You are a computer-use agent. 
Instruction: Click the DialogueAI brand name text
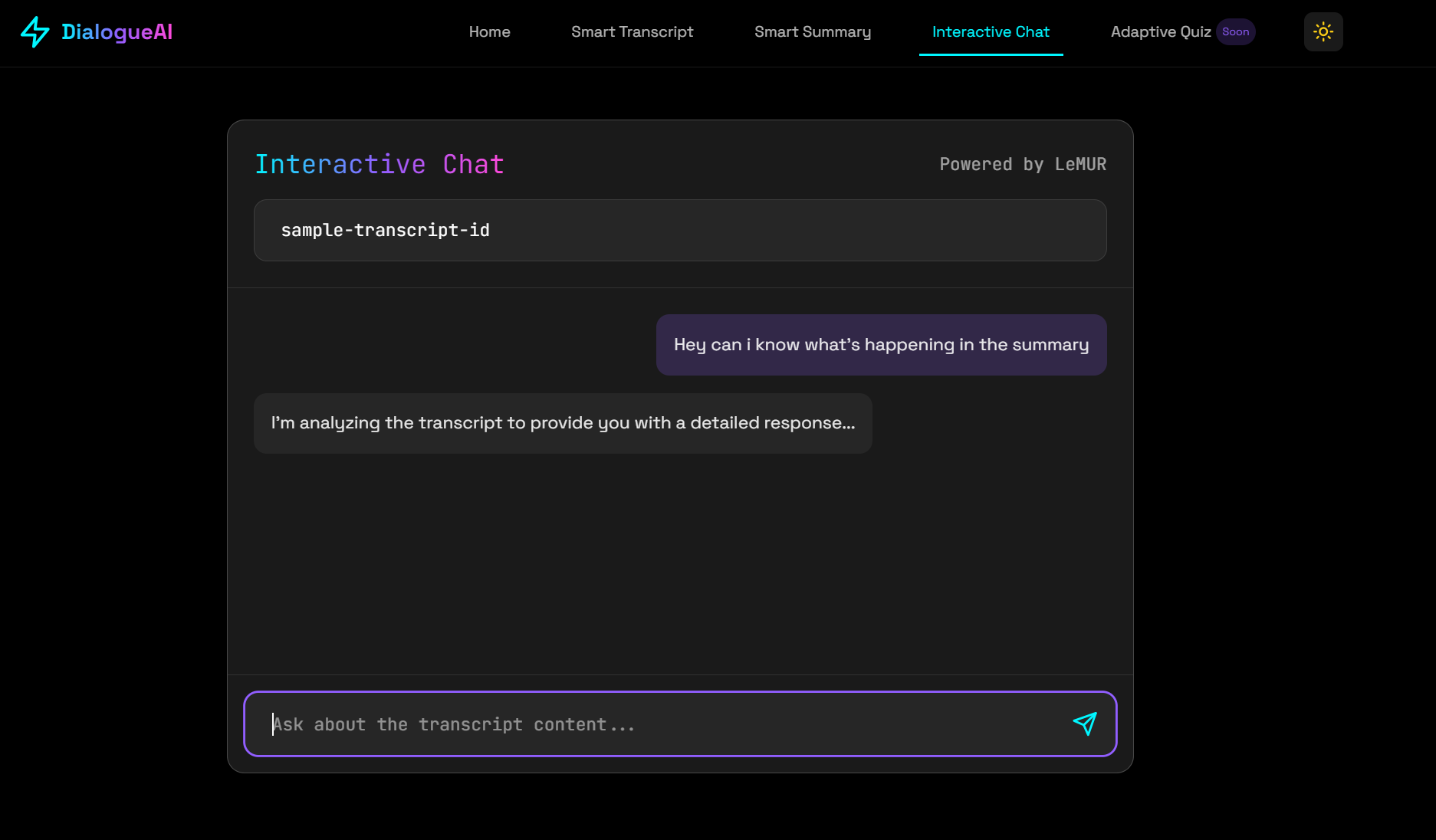[117, 32]
